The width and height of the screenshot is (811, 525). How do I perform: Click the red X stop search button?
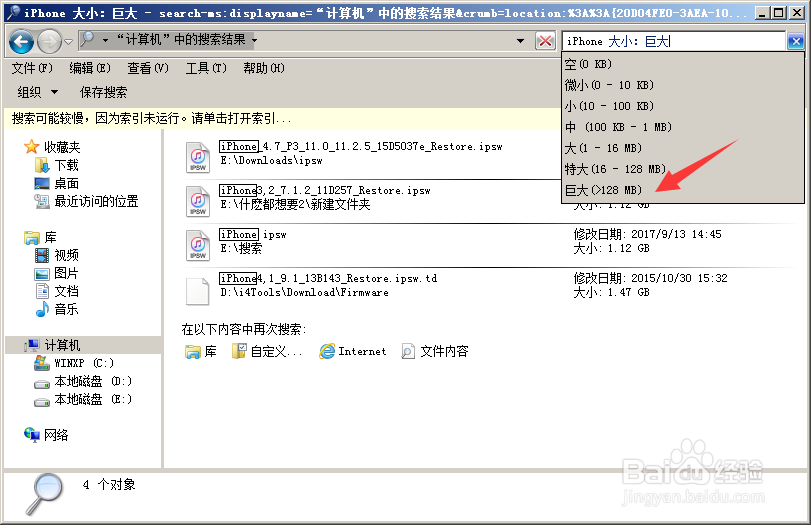coord(545,41)
